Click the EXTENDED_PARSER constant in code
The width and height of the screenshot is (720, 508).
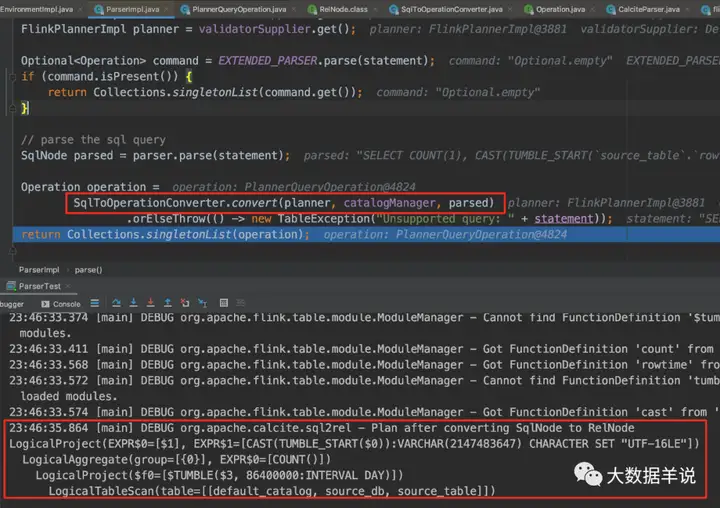[x=268, y=61]
